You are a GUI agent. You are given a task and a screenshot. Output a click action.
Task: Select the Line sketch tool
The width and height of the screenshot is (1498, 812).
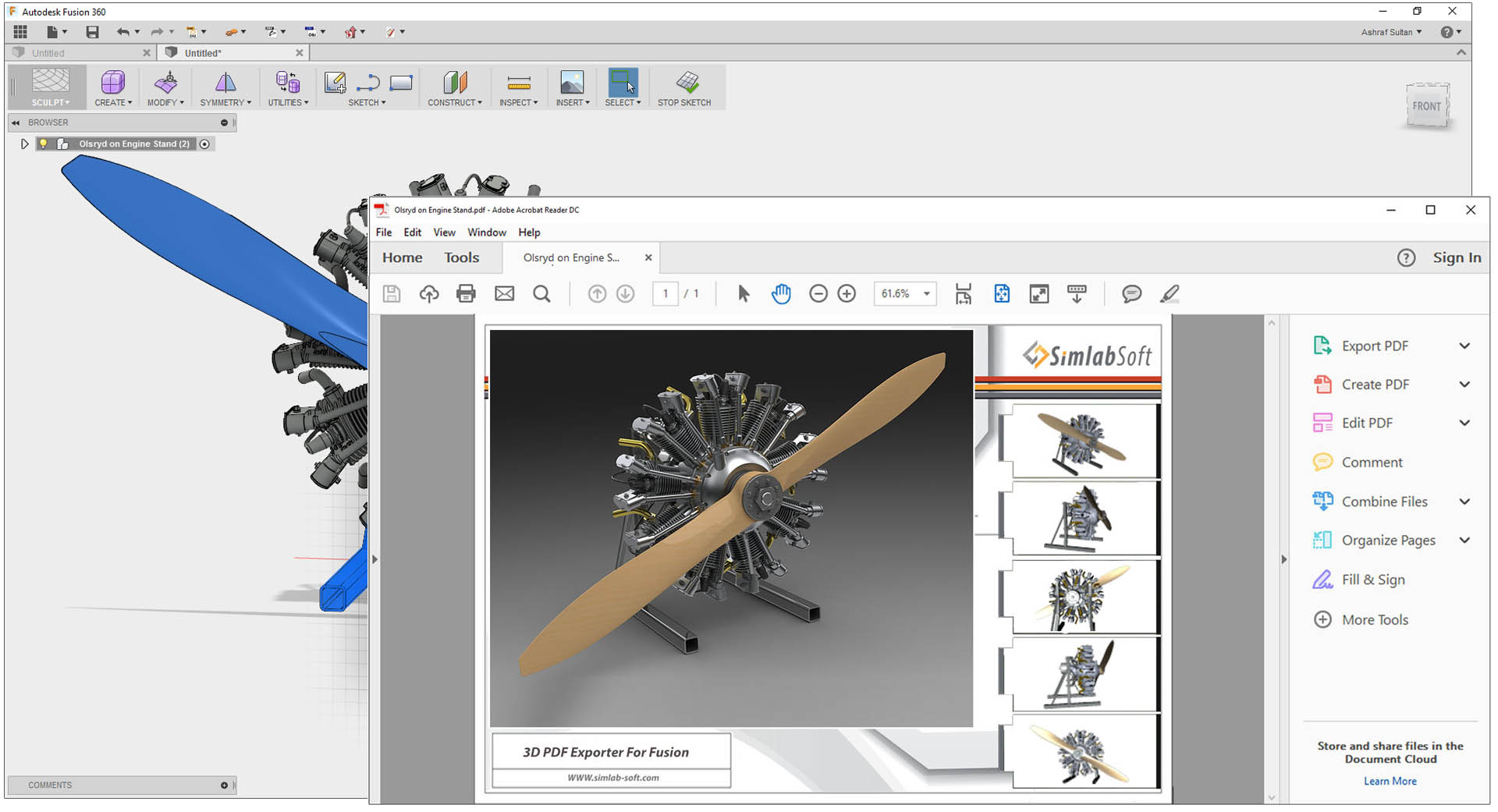(x=367, y=82)
